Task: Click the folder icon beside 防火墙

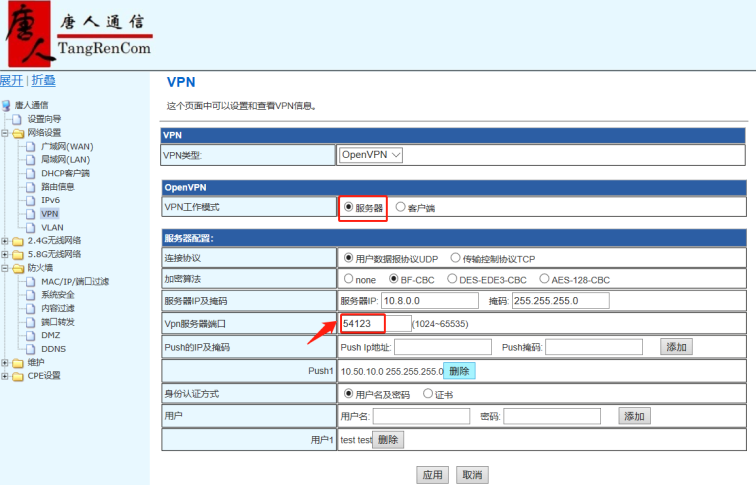Action: [x=18, y=268]
